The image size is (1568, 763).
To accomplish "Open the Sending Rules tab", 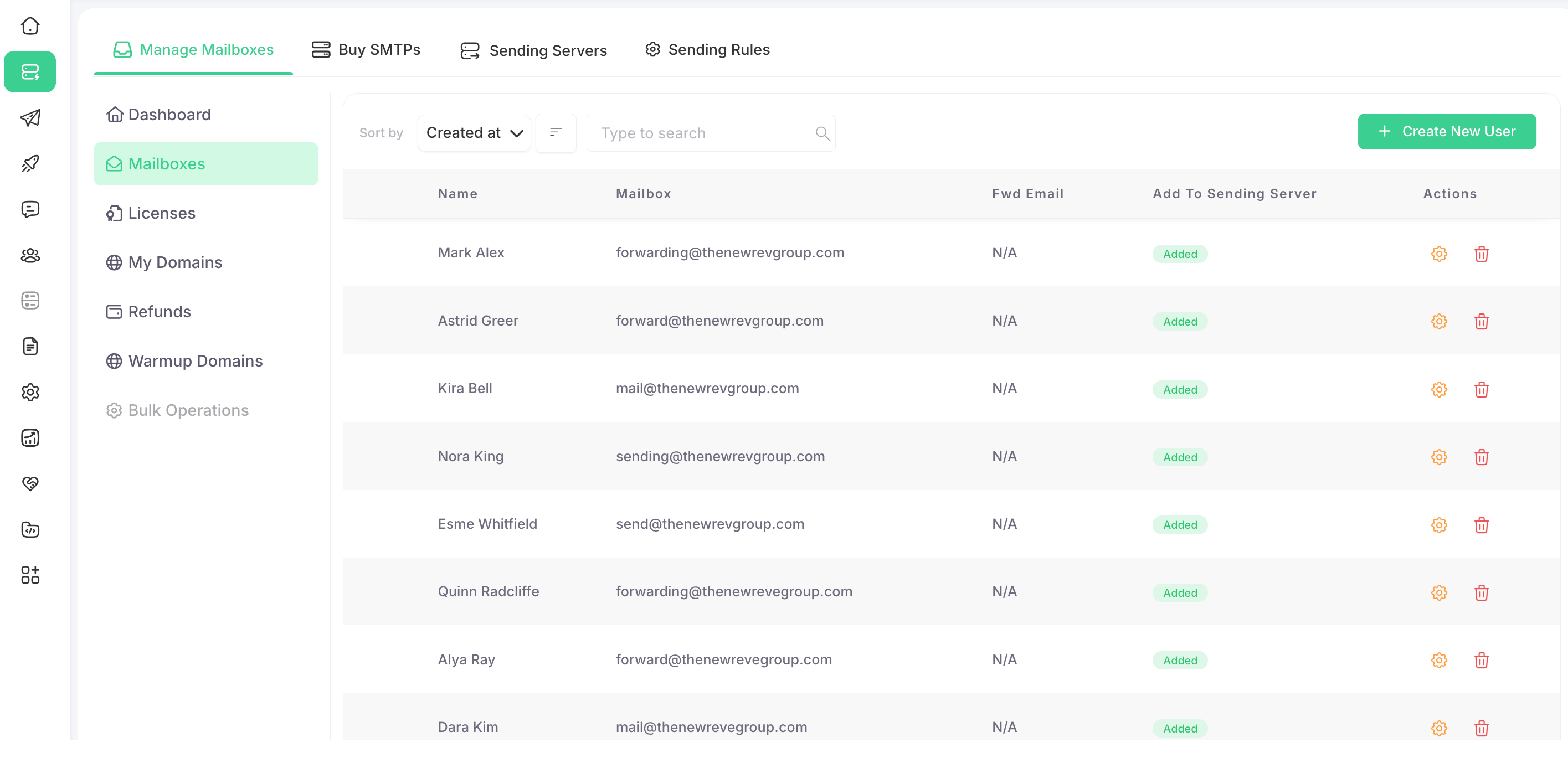I will [x=707, y=49].
